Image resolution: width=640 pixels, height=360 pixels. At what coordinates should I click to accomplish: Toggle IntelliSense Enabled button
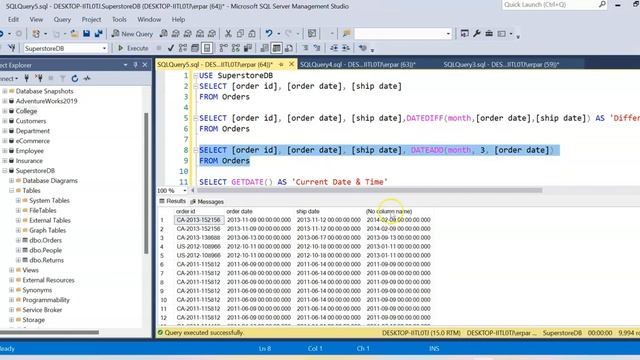coord(207,48)
